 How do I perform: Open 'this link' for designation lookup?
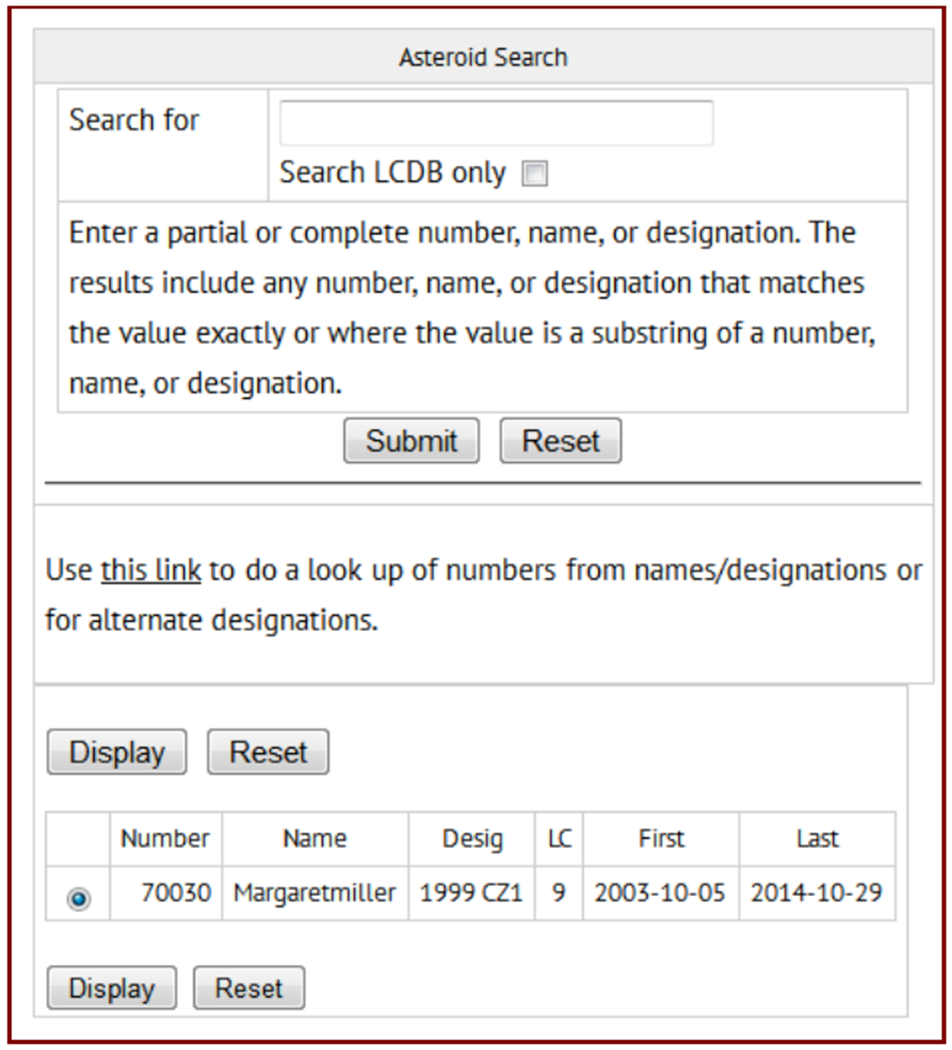pyautogui.click(x=151, y=571)
